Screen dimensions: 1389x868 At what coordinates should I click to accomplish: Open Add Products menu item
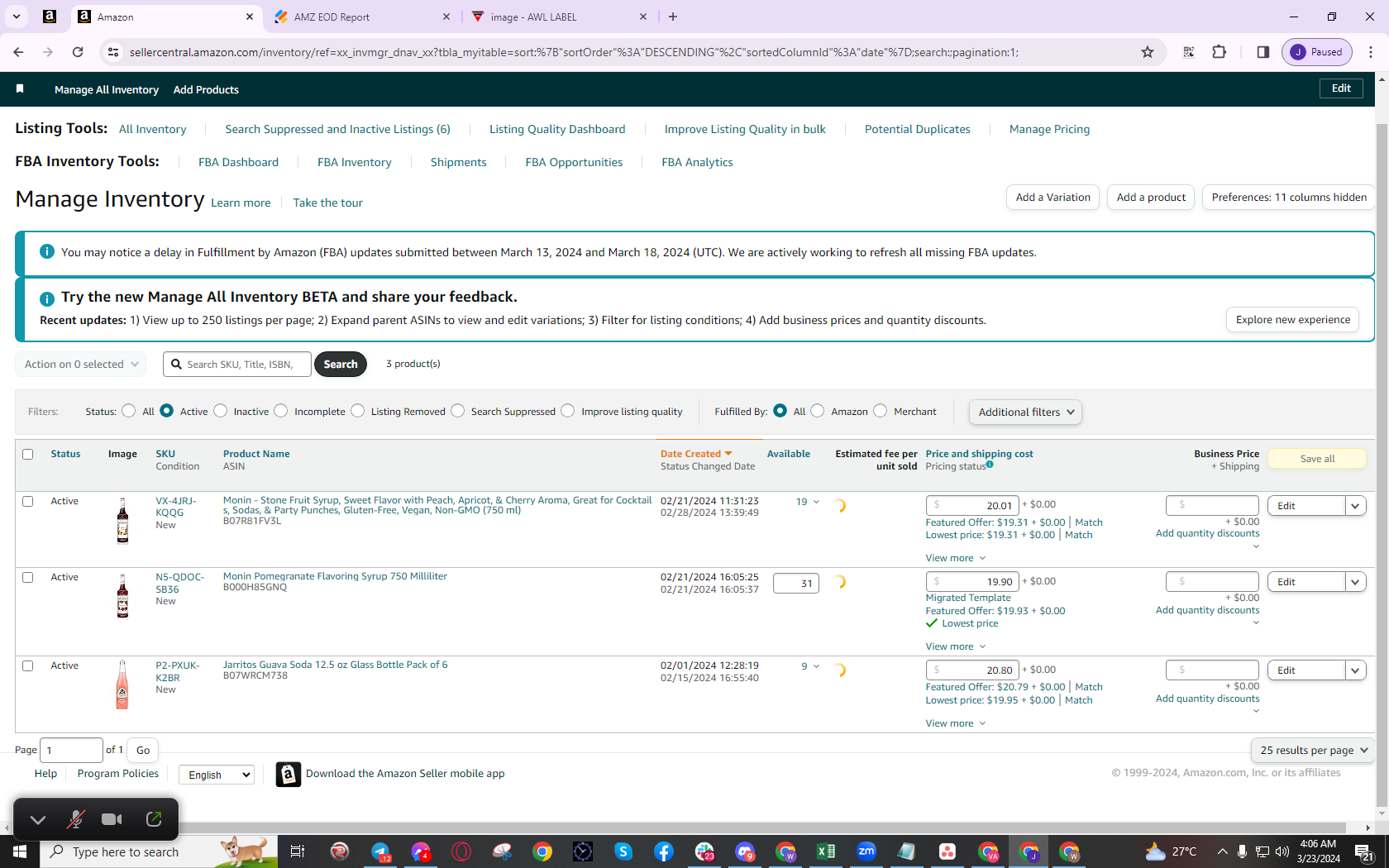tap(206, 89)
